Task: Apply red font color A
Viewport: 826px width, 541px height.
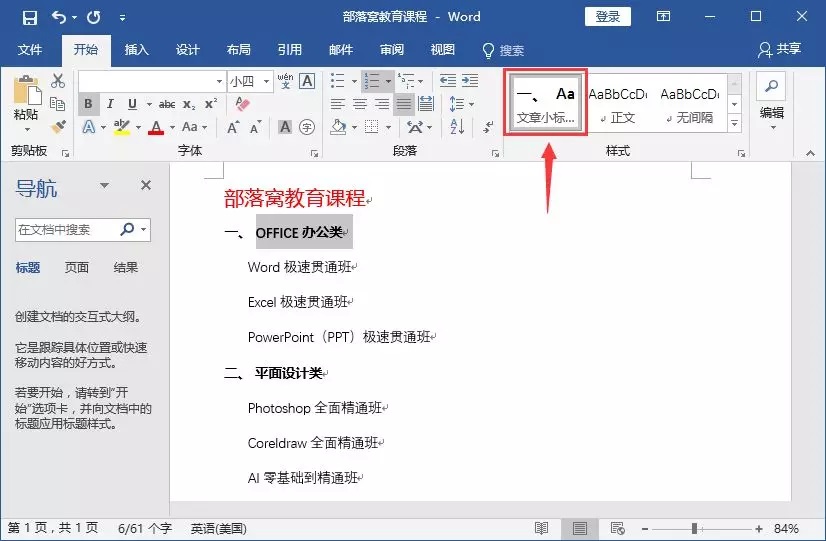Action: 156,127
